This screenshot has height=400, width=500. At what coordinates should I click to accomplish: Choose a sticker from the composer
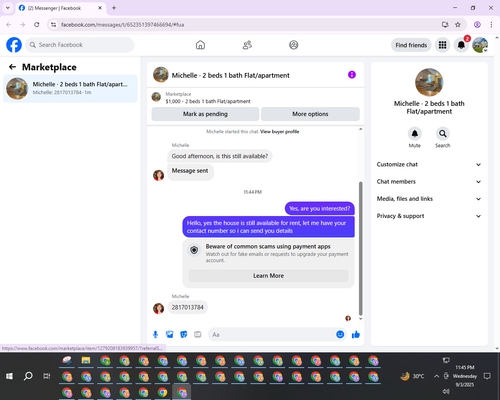(184, 334)
